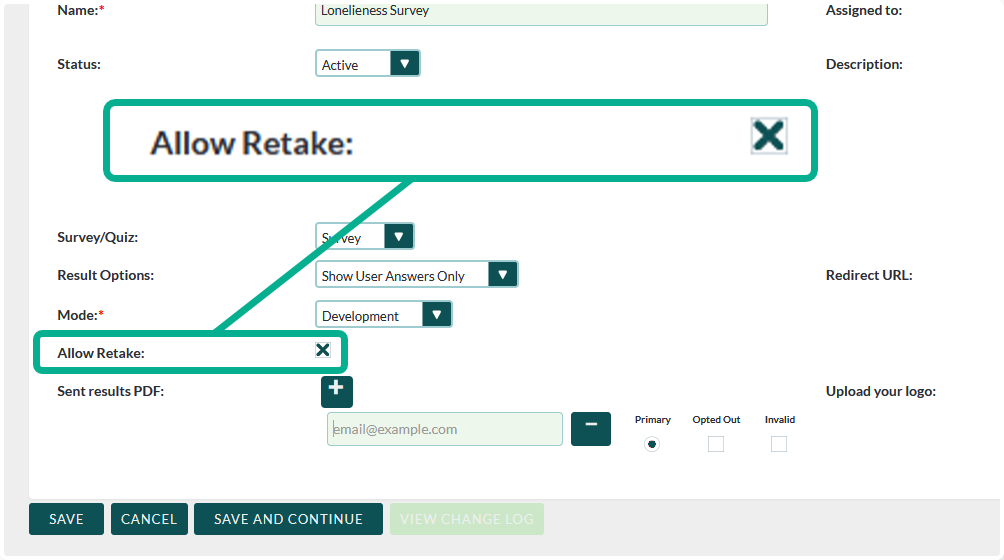Click the SAVE button
The width and height of the screenshot is (1004, 560).
(66, 519)
